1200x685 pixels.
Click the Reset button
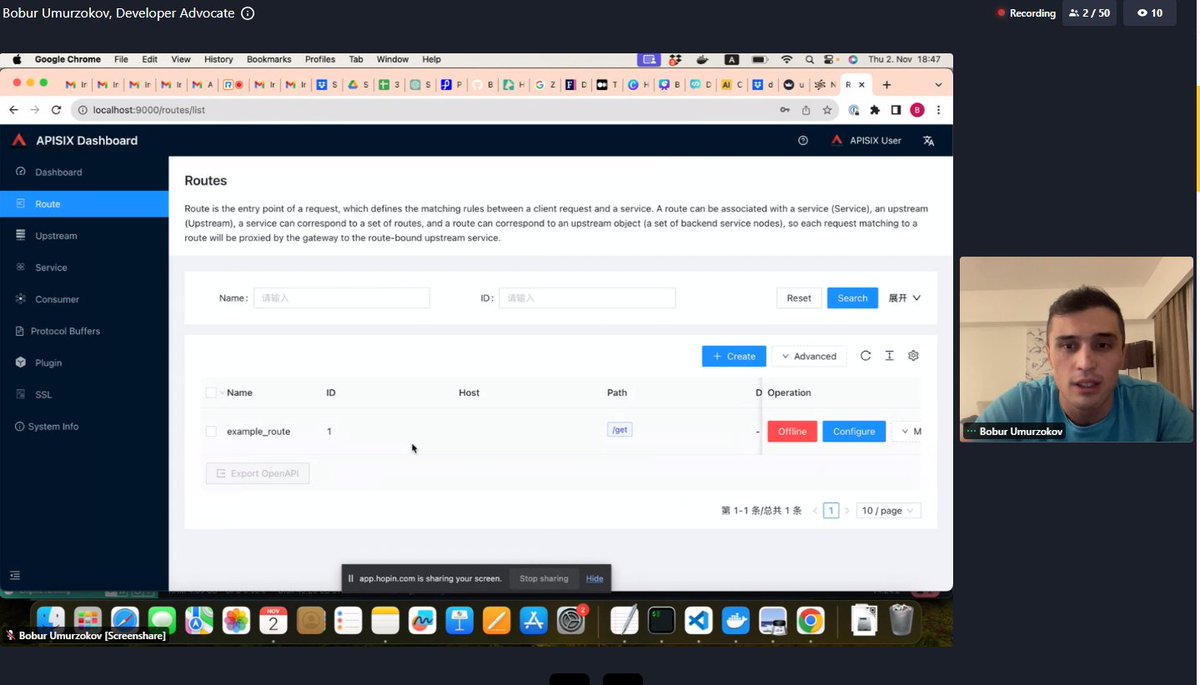pos(799,298)
